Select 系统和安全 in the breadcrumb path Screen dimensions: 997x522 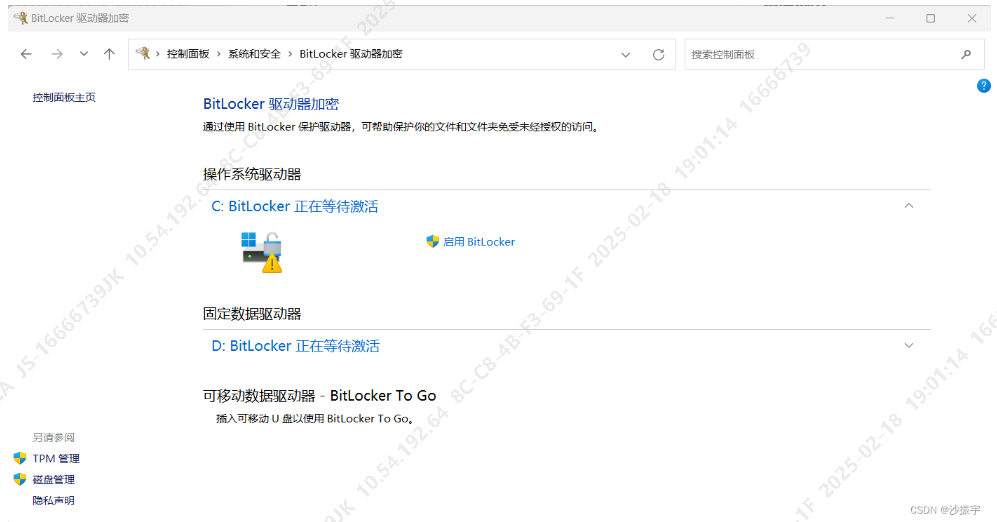click(254, 54)
